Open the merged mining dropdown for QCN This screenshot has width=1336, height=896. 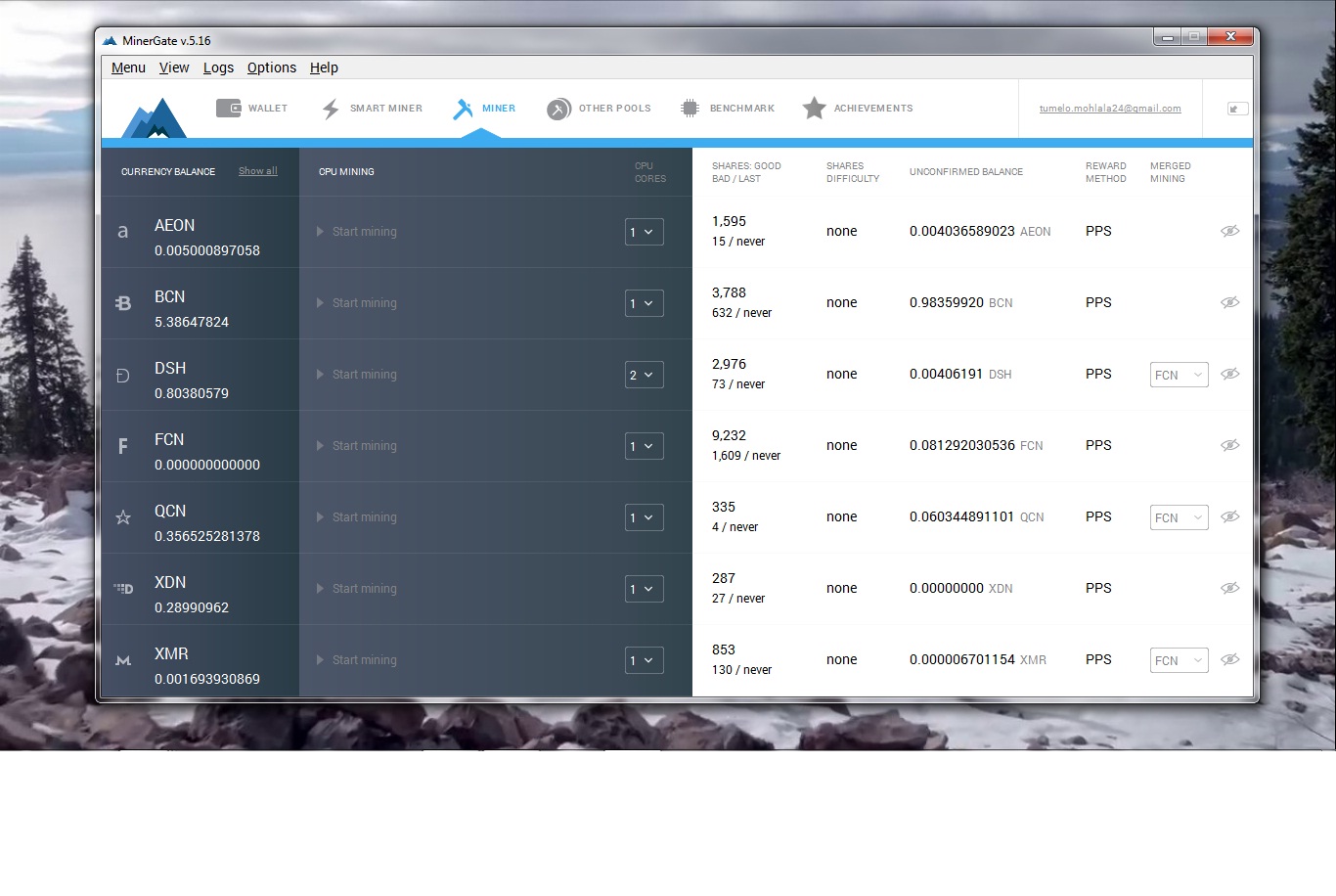(1180, 517)
